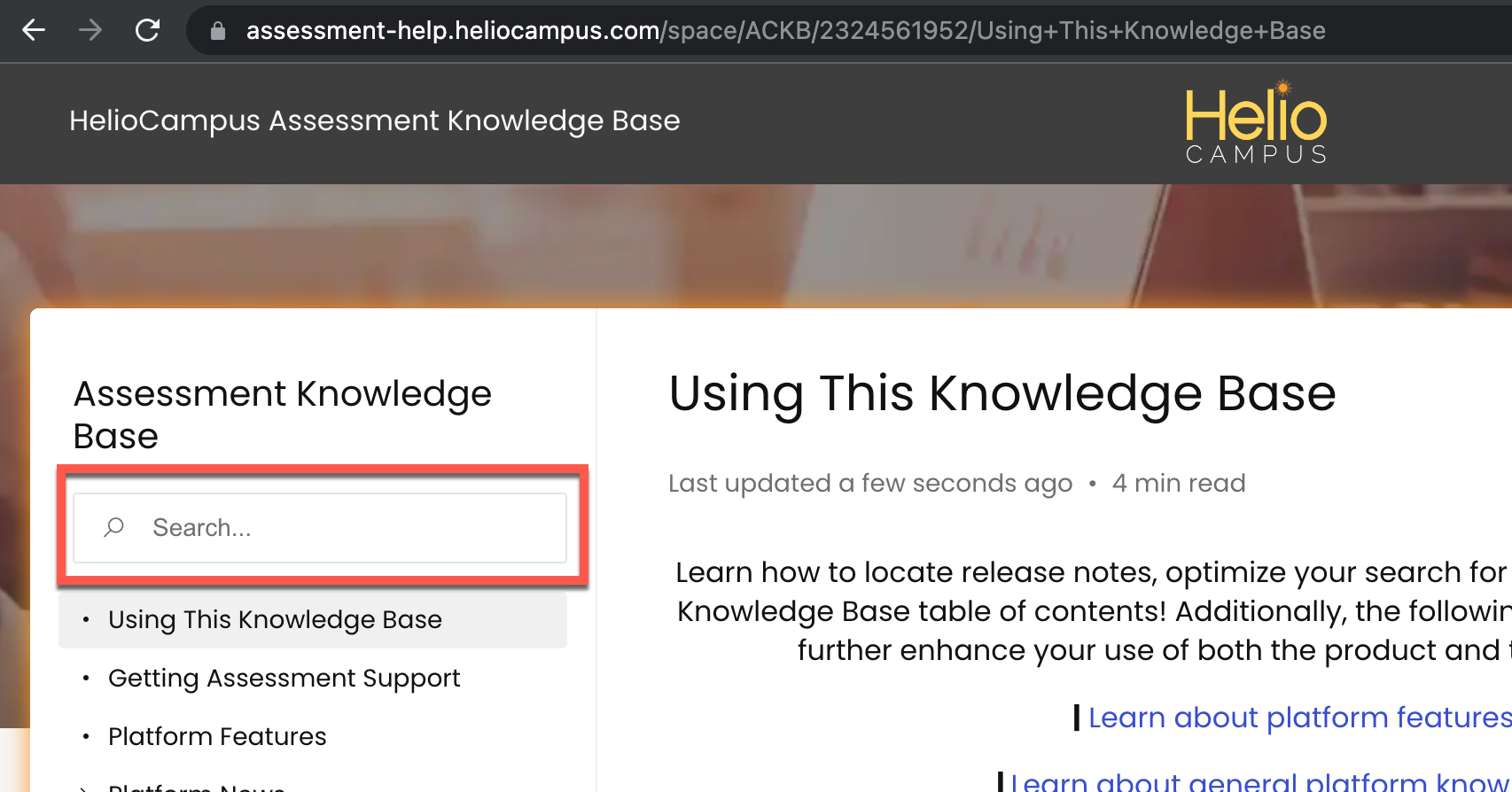
Task: Click the browser back arrow
Action: point(34,30)
